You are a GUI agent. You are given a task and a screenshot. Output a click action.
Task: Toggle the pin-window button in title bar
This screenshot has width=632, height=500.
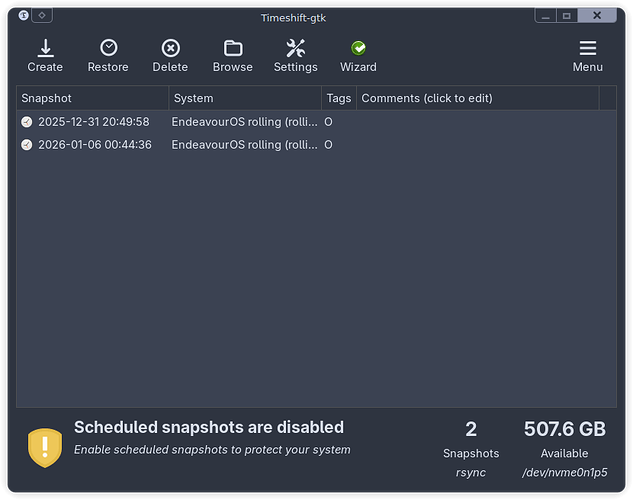pyautogui.click(x=43, y=16)
